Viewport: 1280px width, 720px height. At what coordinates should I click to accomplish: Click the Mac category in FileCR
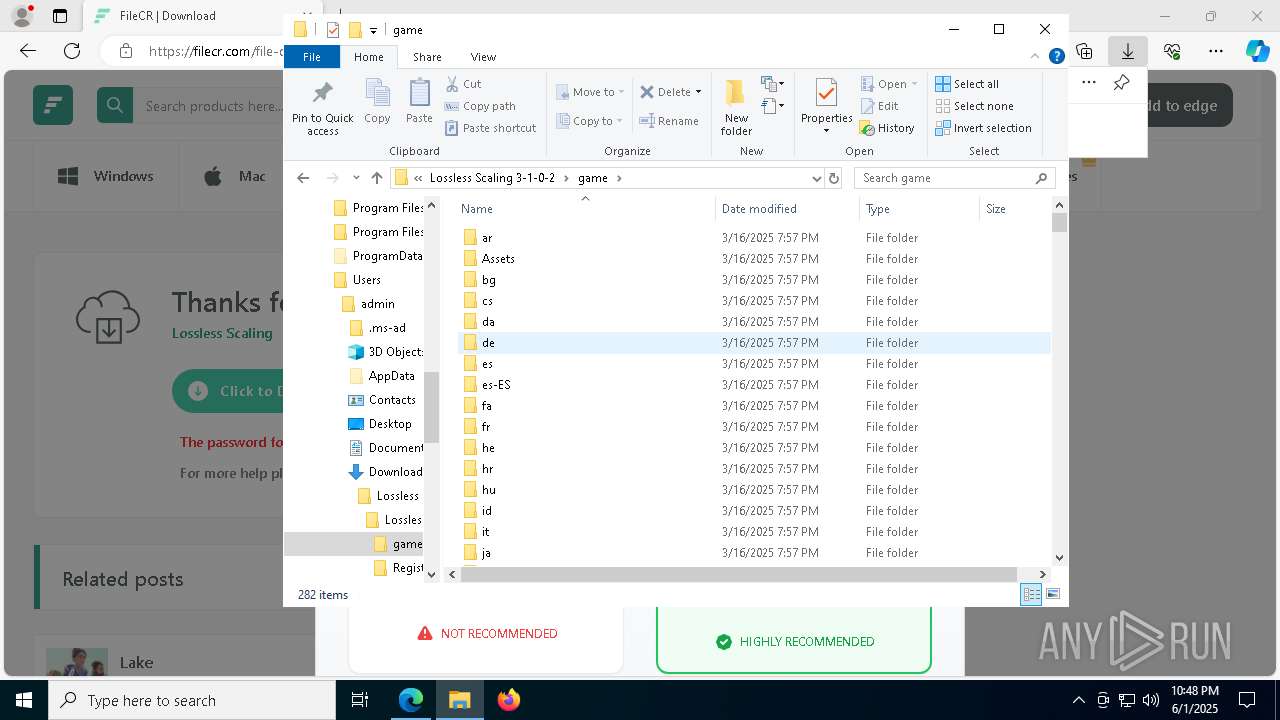pos(236,176)
